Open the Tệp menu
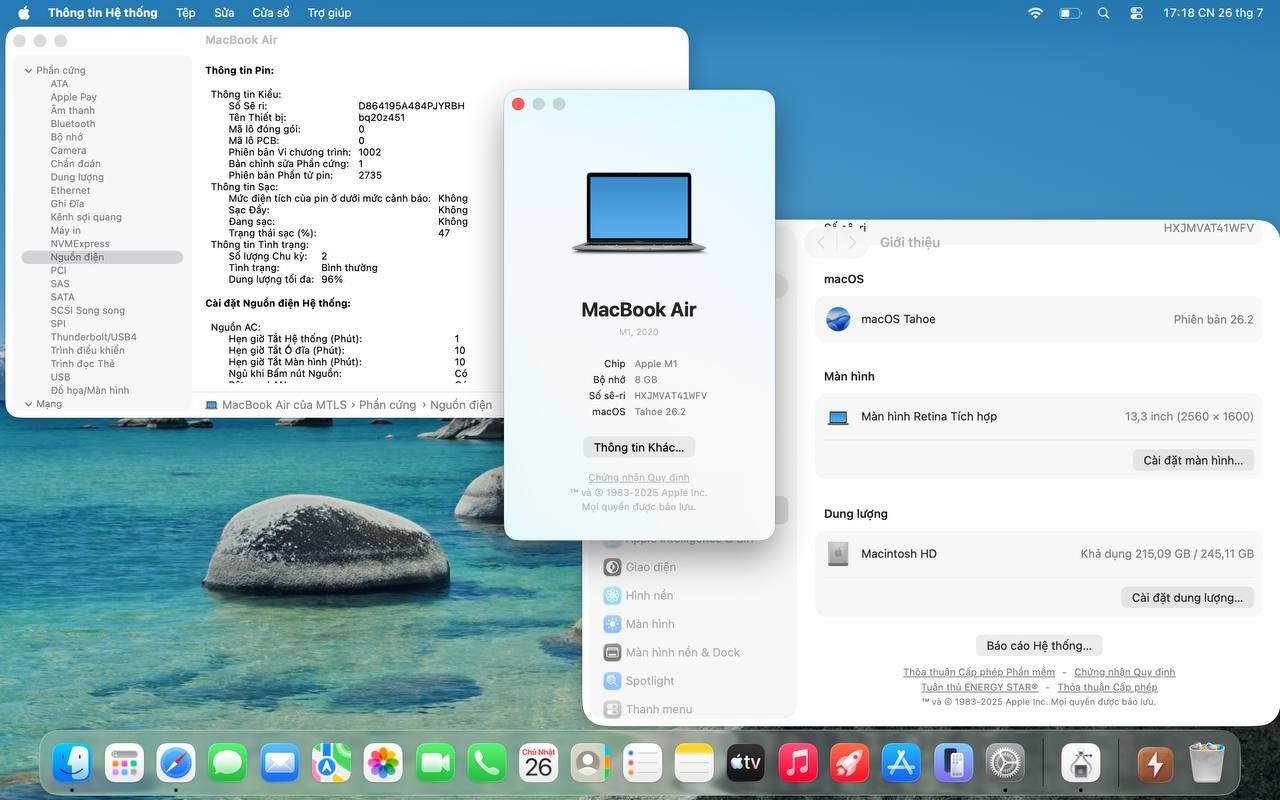The height and width of the screenshot is (800, 1280). (x=186, y=13)
